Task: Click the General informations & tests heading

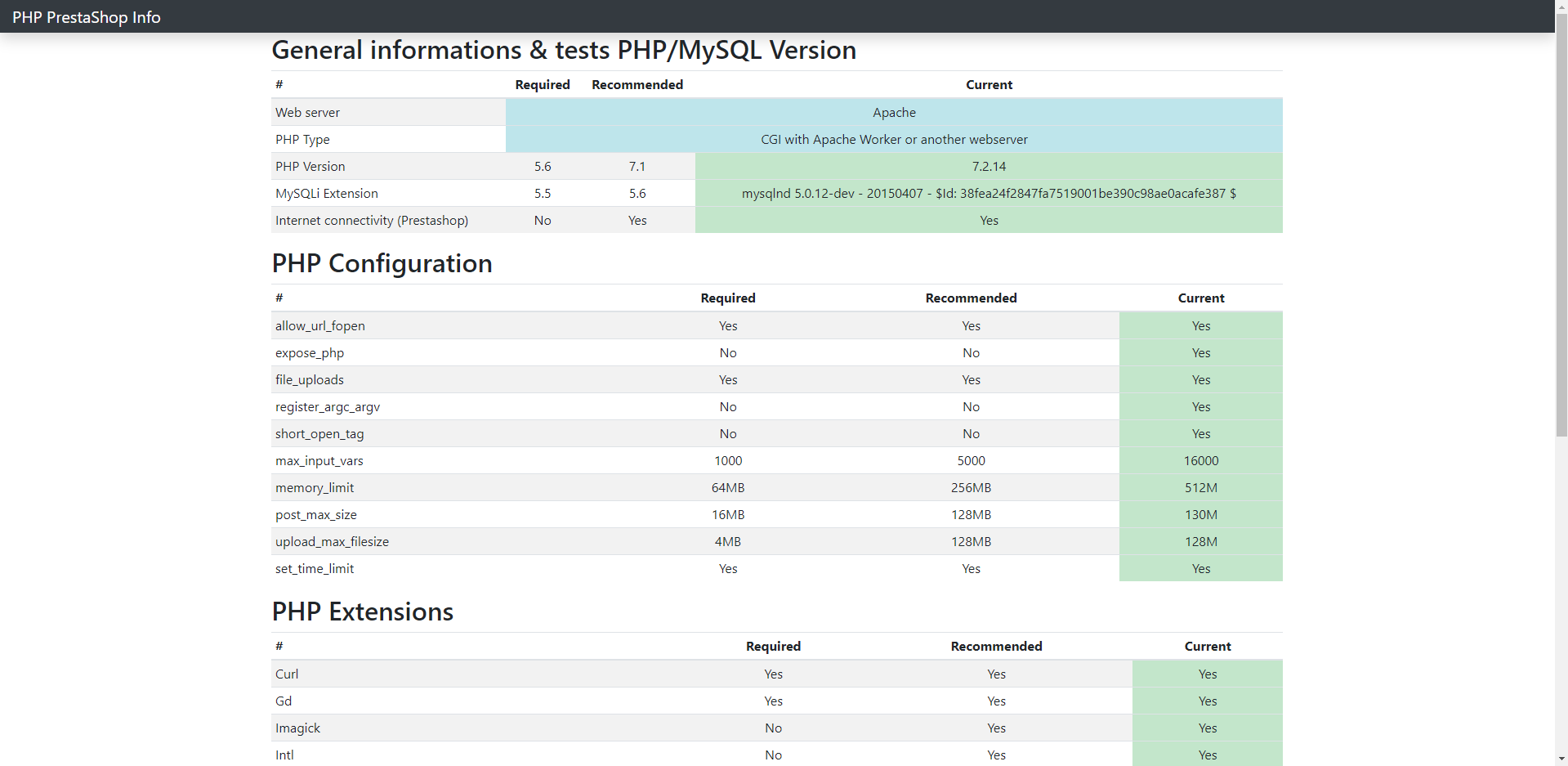Action: [x=563, y=50]
